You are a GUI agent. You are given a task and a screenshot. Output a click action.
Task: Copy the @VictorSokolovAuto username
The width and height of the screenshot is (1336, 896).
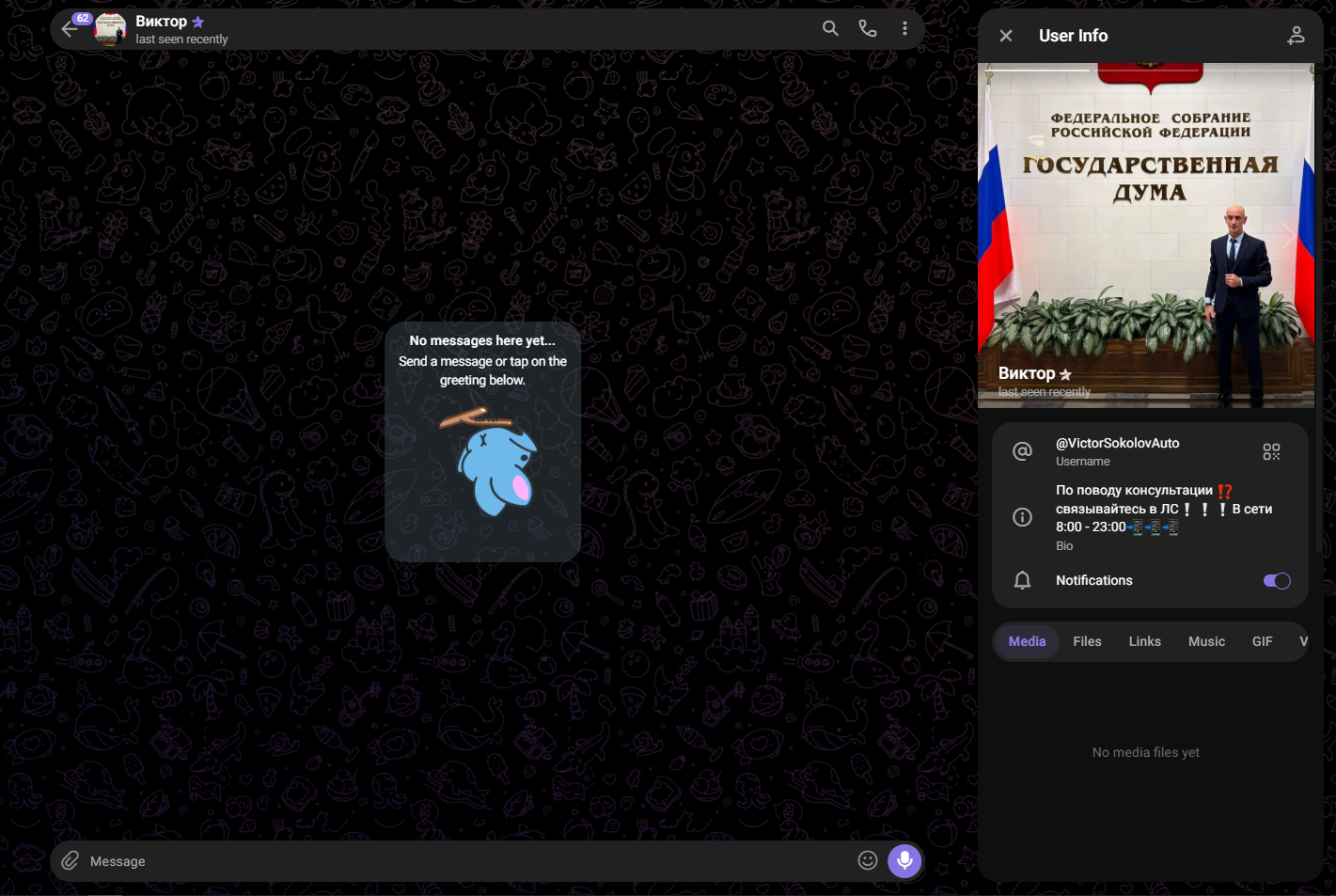point(1117,443)
